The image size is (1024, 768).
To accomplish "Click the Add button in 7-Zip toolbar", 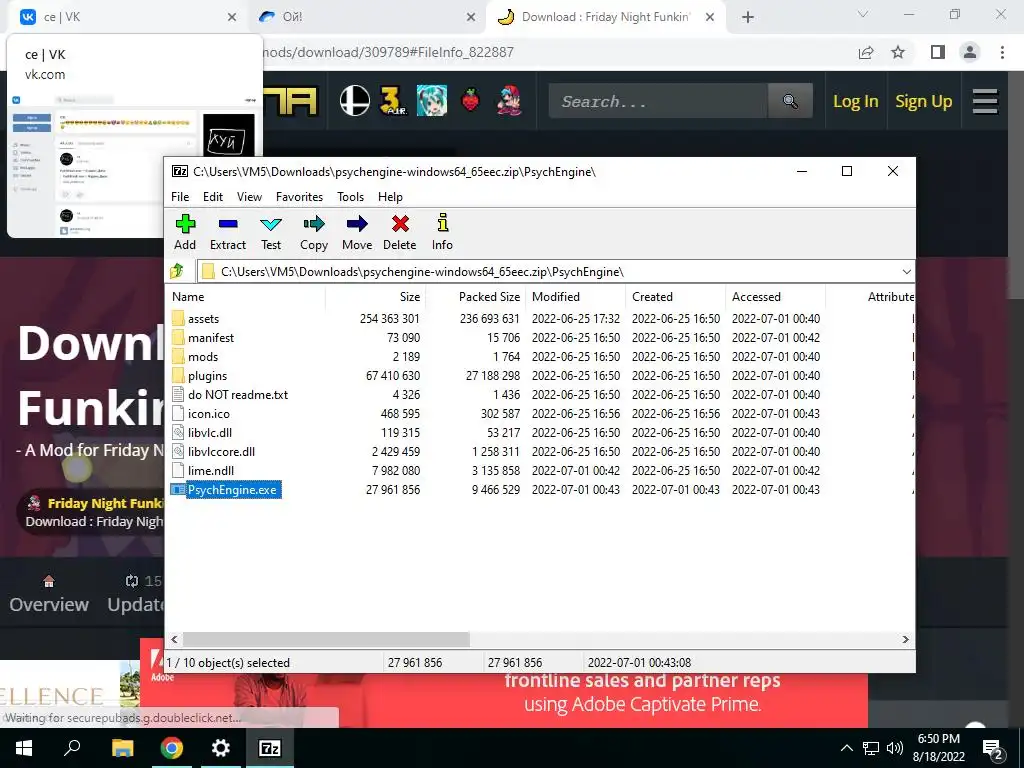I will coord(185,232).
